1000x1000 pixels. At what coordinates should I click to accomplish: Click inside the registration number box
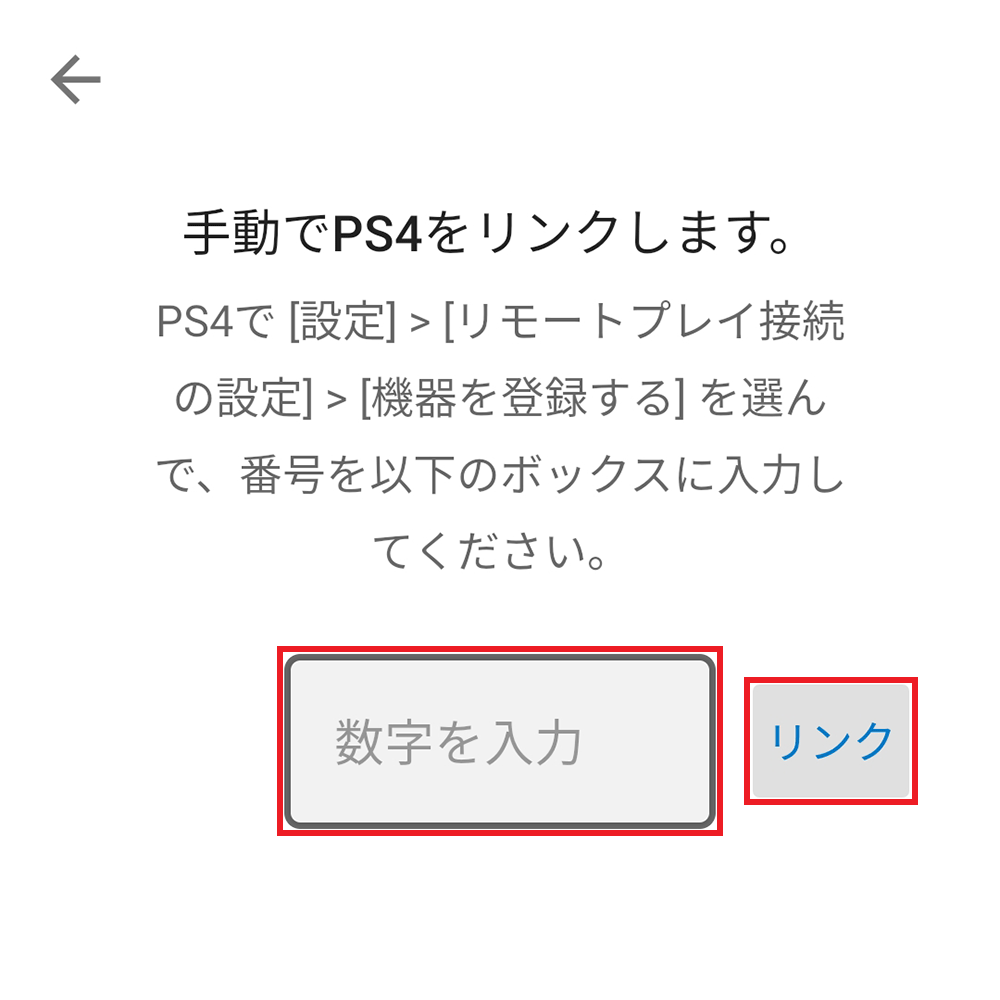coord(499,740)
